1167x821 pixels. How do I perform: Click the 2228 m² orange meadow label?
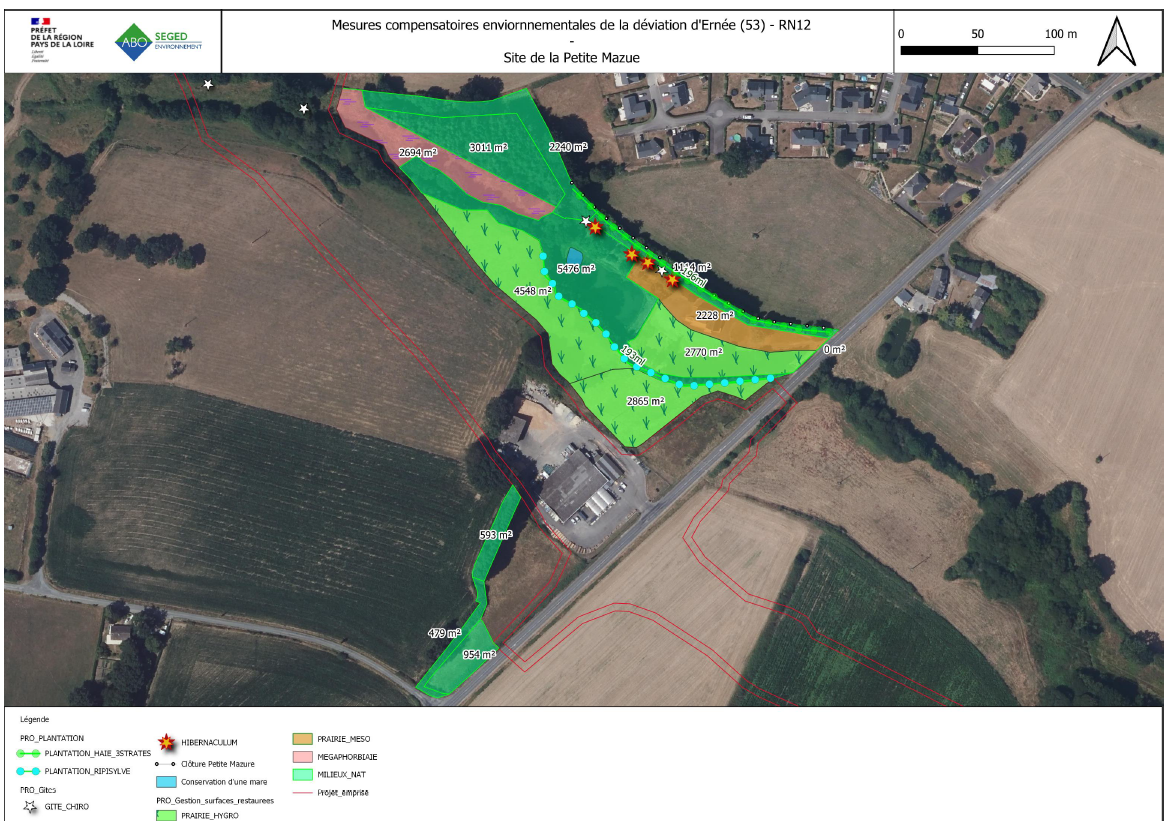coord(714,315)
